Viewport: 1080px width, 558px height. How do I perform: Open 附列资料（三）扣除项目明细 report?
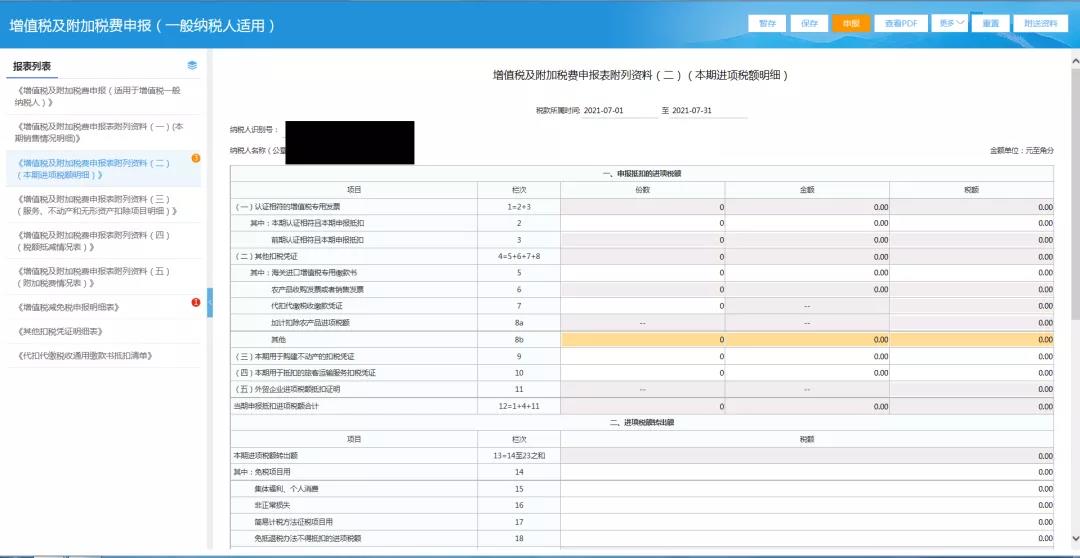98,205
